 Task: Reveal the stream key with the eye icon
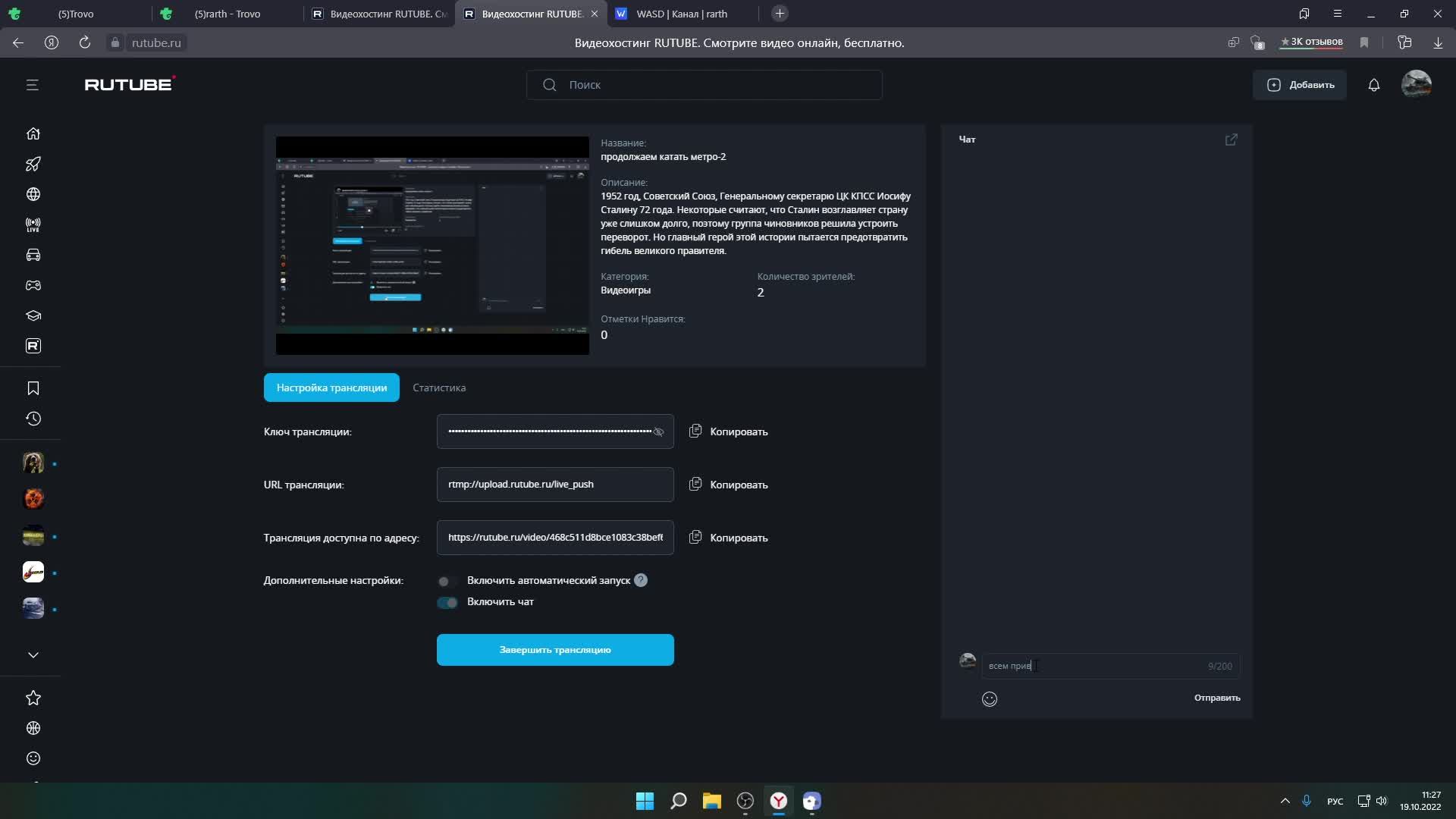[658, 431]
